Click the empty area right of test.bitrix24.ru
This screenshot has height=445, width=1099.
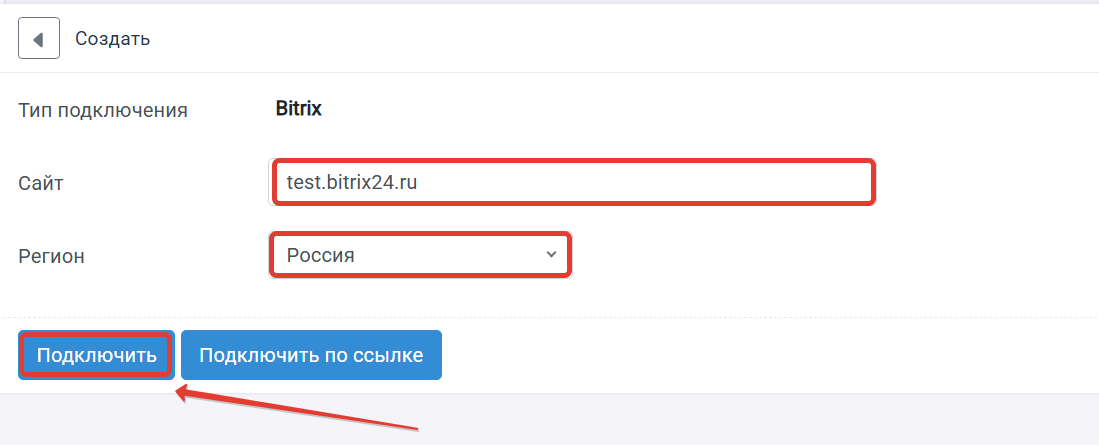pos(645,183)
